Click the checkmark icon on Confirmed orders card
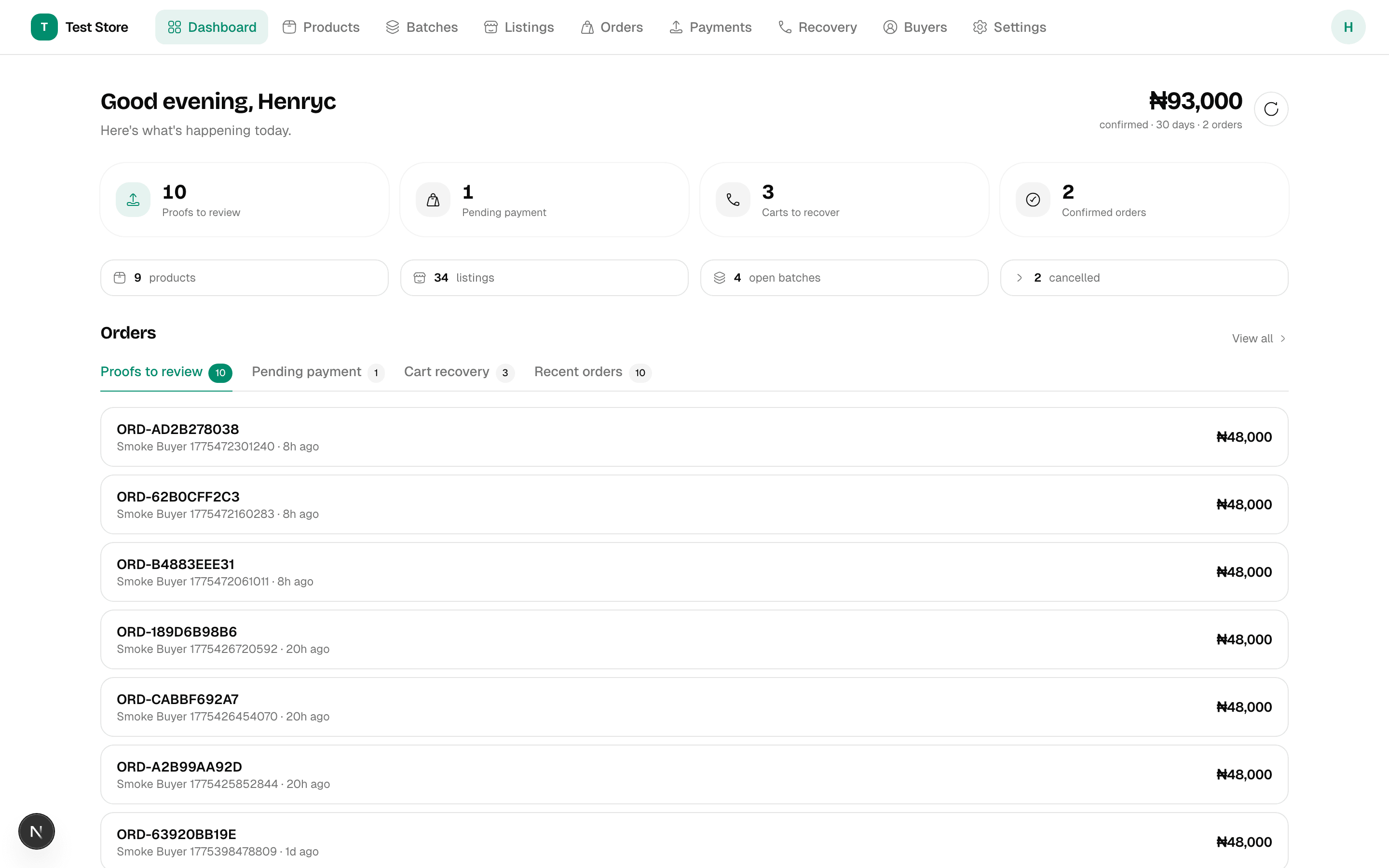 [x=1032, y=199]
